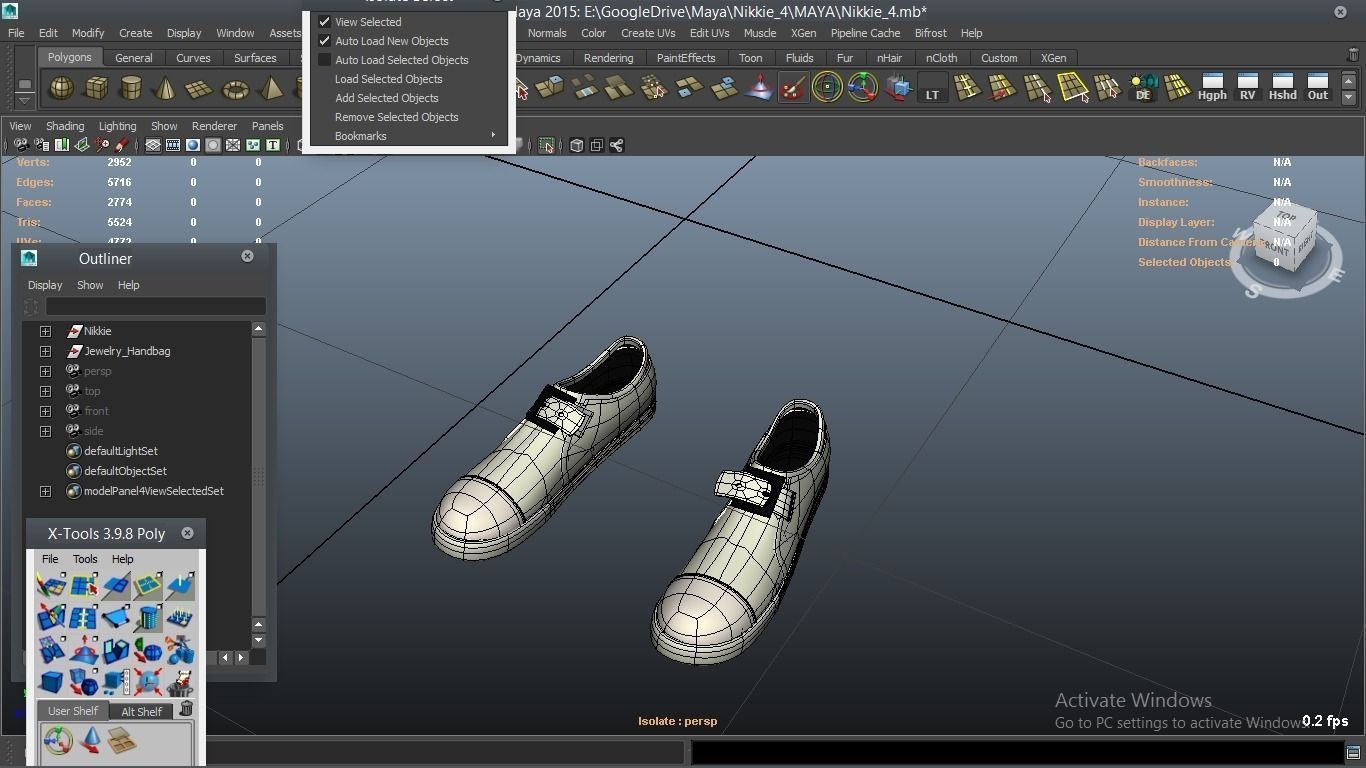The width and height of the screenshot is (1366, 768).
Task: Click the trash bin icon in X-Tools tool grid
Action: coord(180,683)
